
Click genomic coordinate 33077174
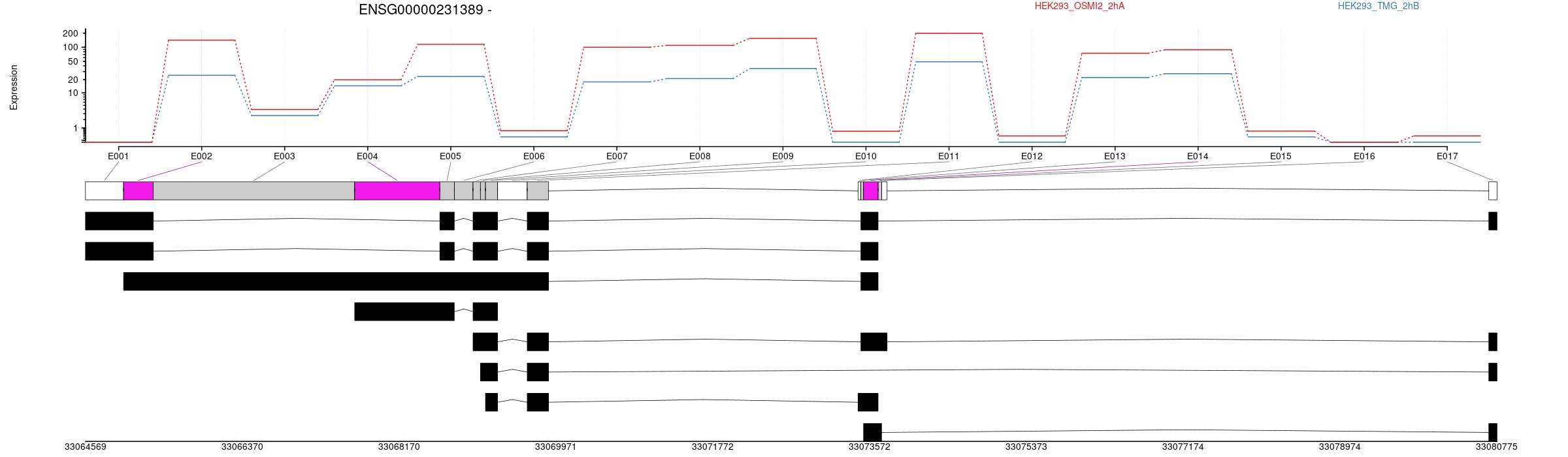[1183, 447]
